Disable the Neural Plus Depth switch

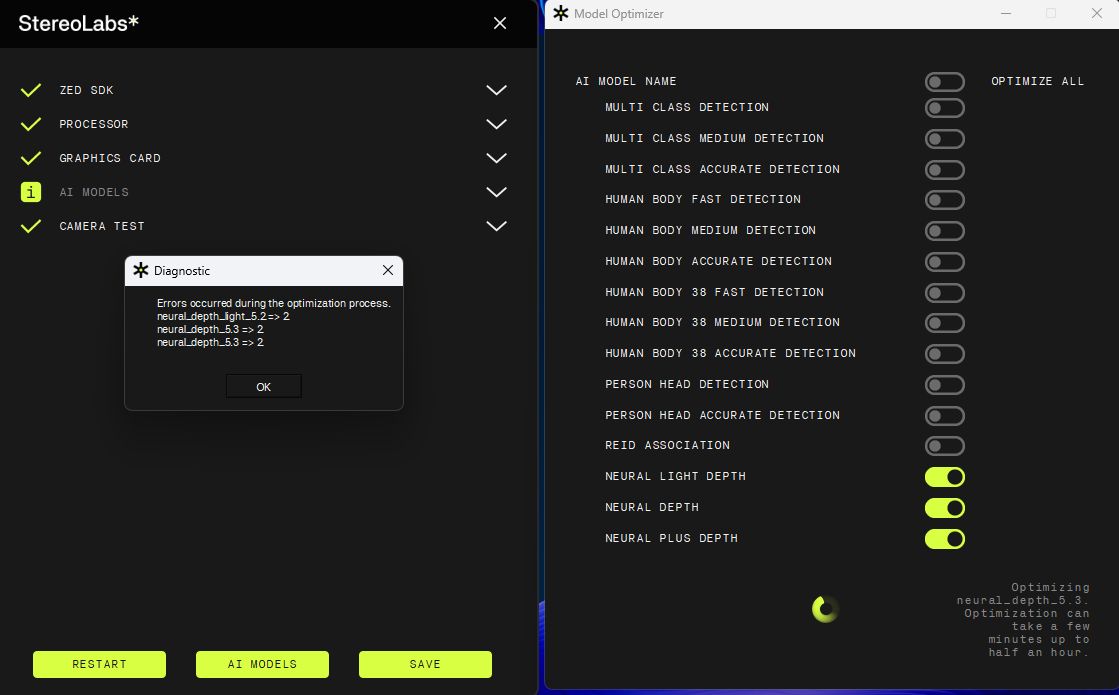(944, 539)
